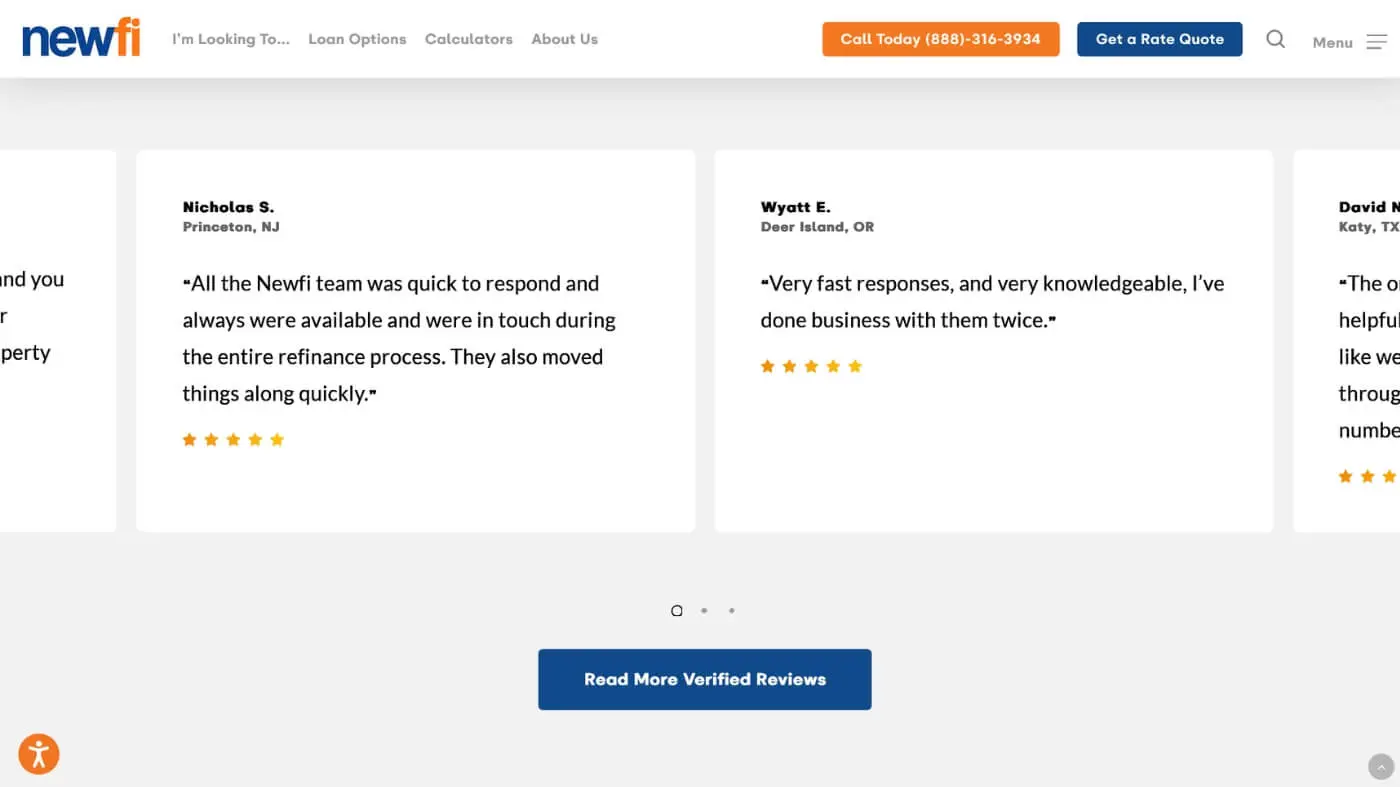Viewport: 1400px width, 787px height.
Task: Open the Calculators menu item
Action: click(468, 39)
